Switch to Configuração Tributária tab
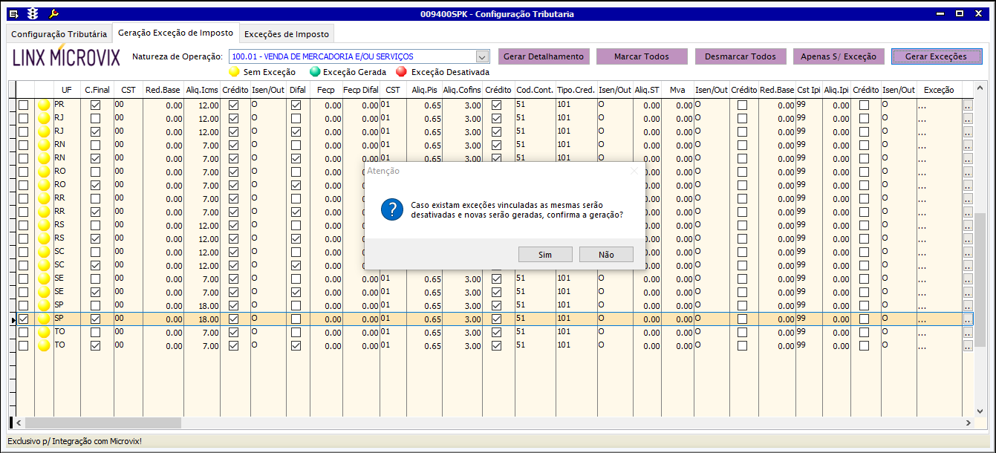The image size is (999, 455). pyautogui.click(x=57, y=34)
